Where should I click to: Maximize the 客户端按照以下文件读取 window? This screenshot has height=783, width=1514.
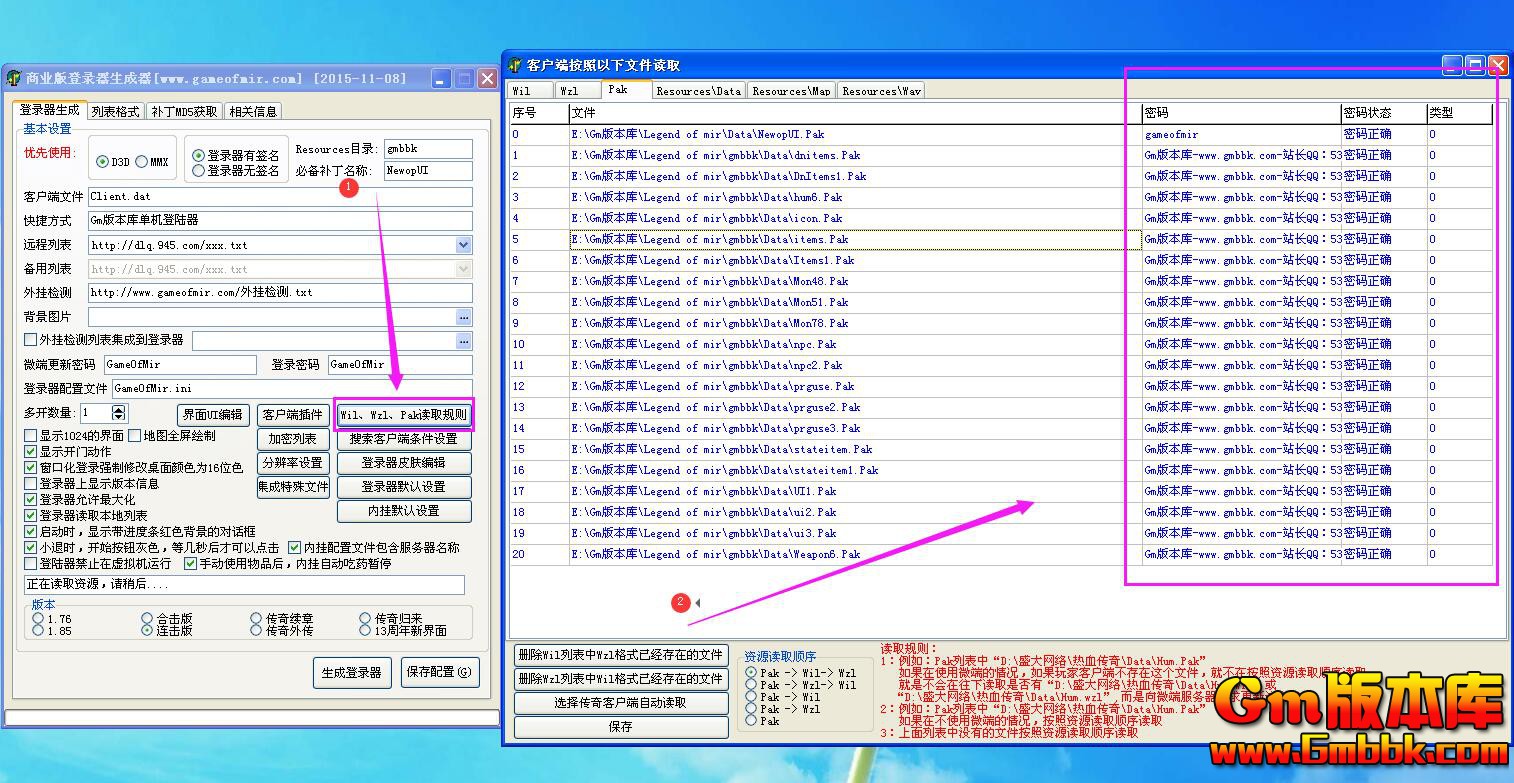pos(1475,65)
